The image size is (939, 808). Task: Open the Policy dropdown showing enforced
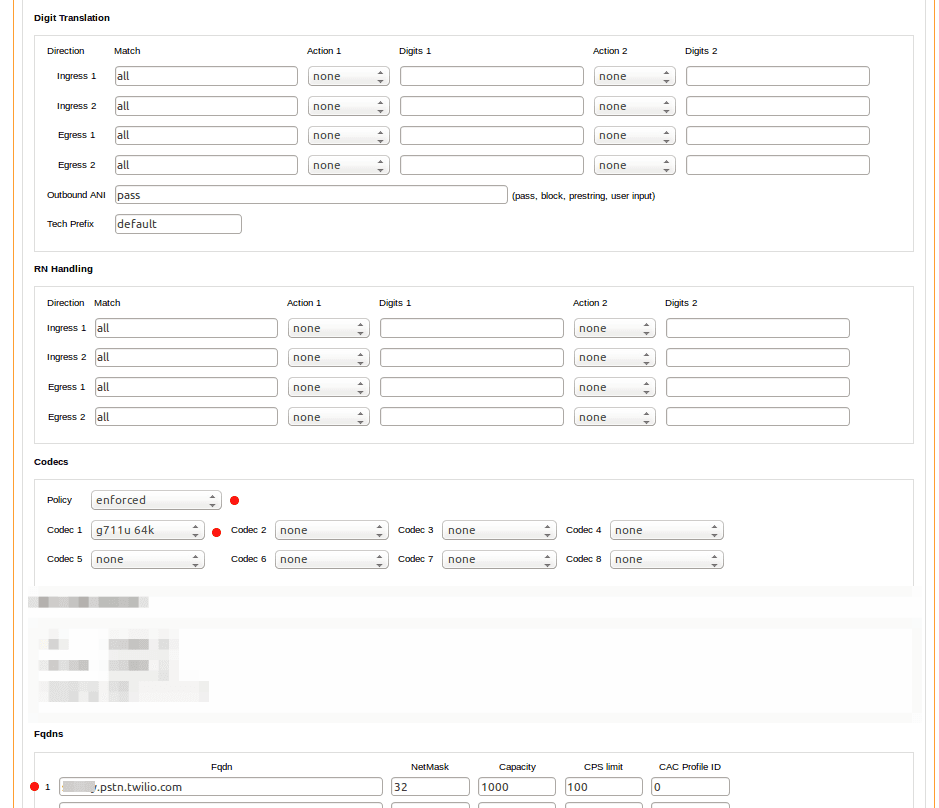tap(155, 500)
